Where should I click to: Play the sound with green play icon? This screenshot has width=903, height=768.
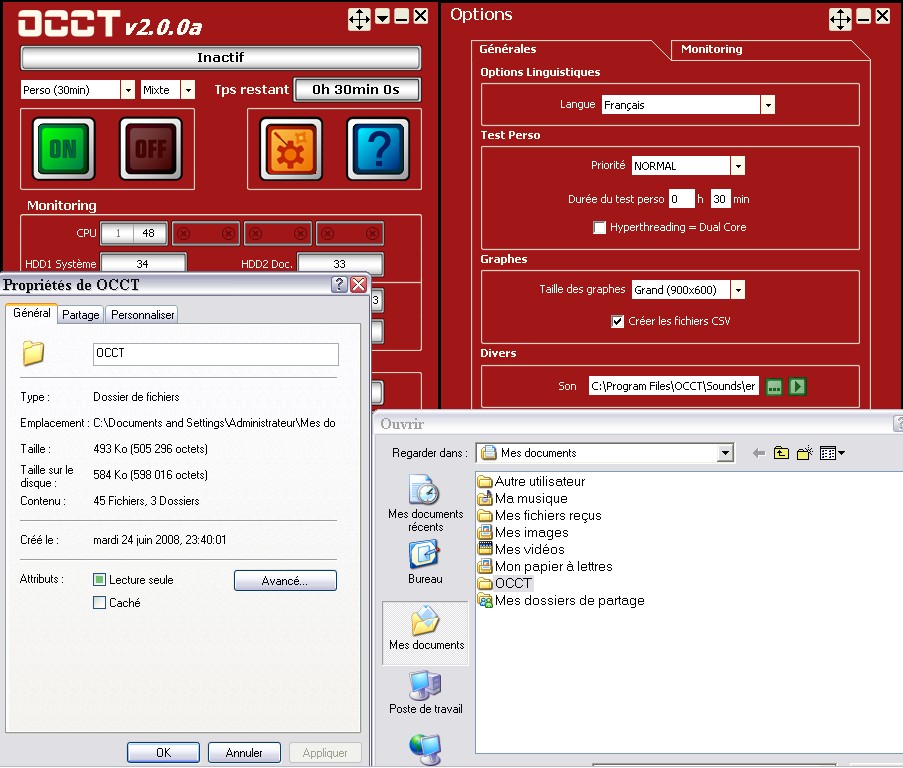[798, 386]
